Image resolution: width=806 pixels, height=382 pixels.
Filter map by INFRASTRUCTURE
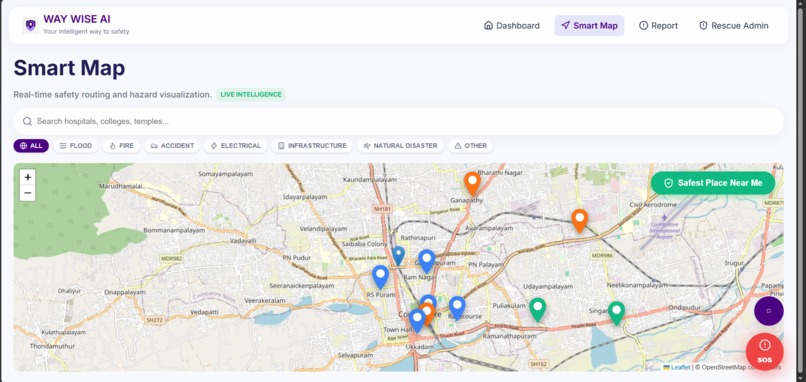(312, 146)
